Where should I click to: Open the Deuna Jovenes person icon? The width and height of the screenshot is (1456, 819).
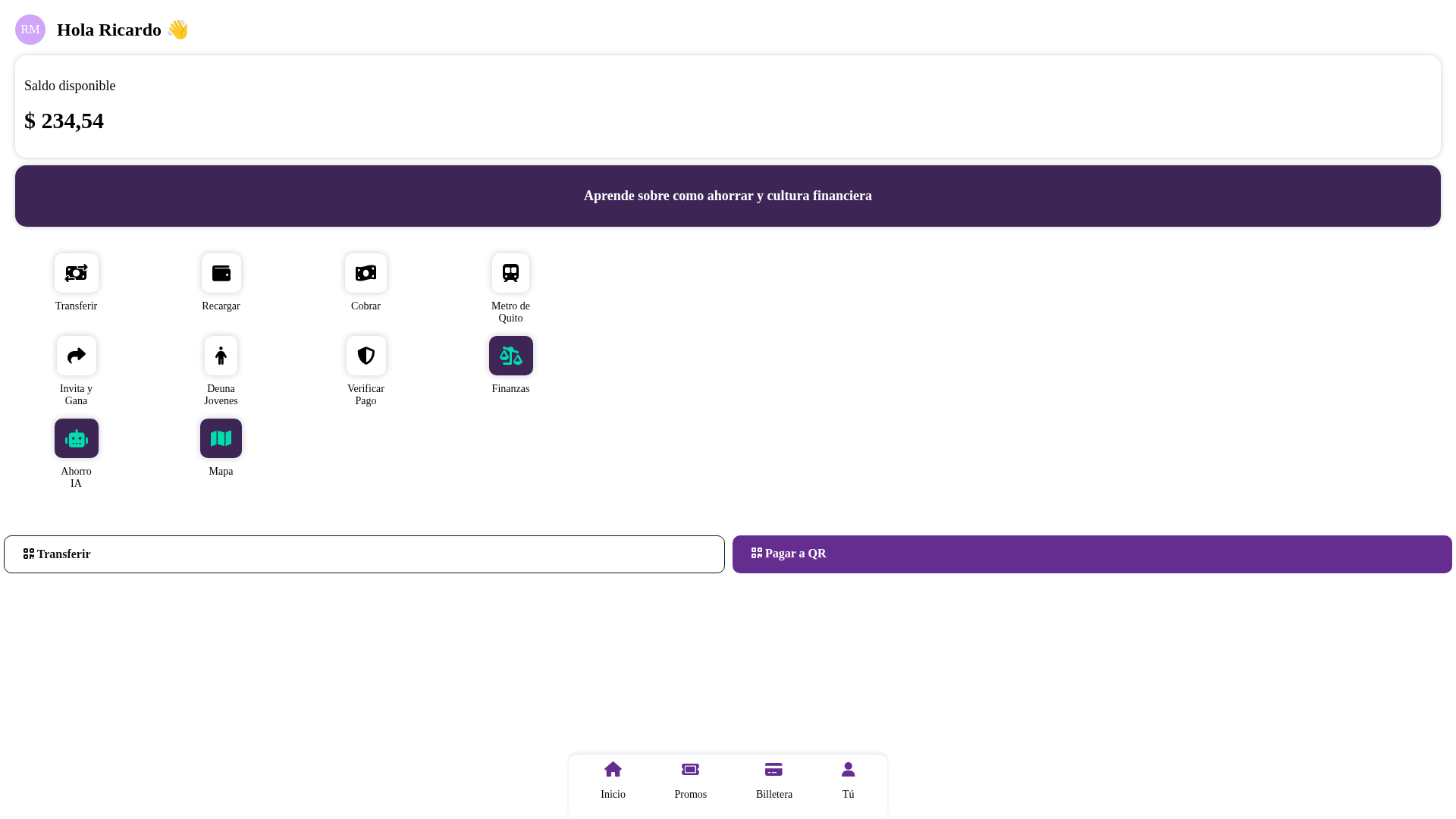[221, 356]
